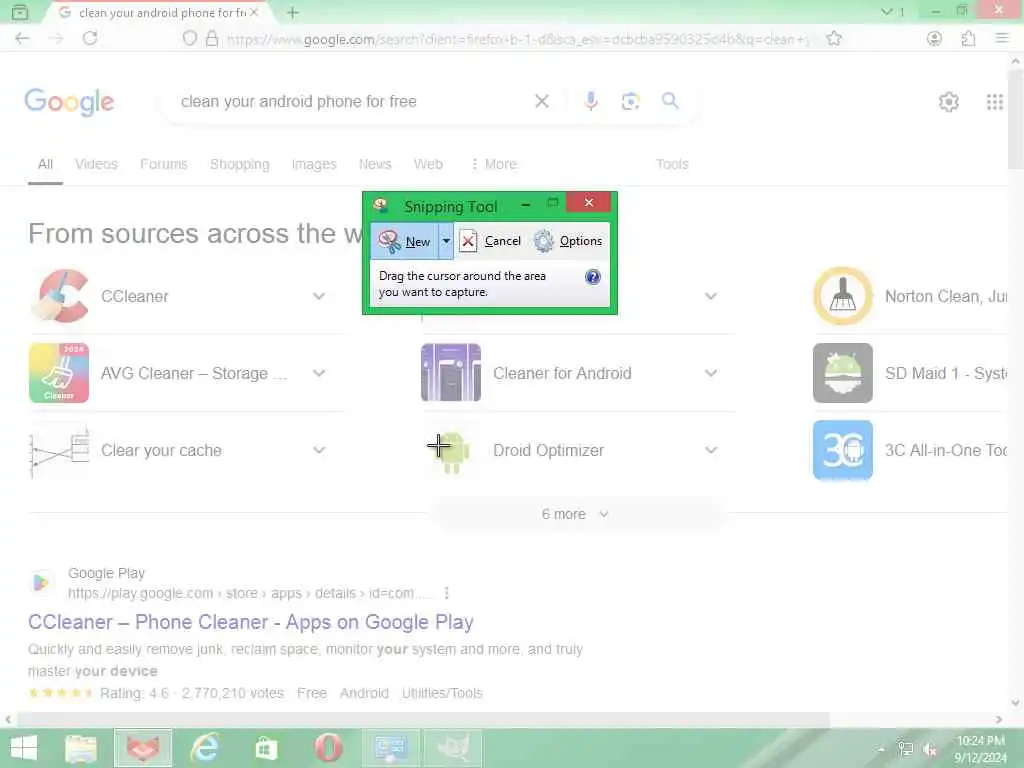Click the AVG Cleaner app icon
This screenshot has width=1024, height=768.
tap(59, 373)
